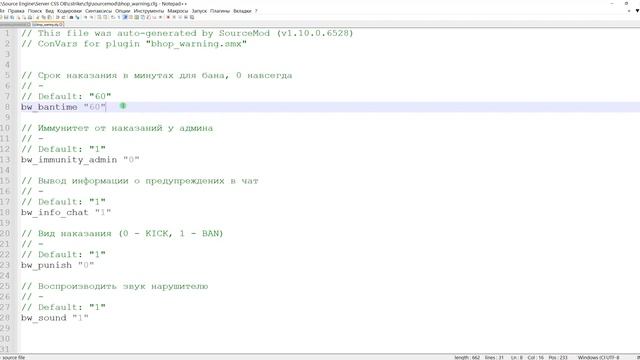This screenshot has height=360, width=640.
Task: Click the lines: 31 status bar entry
Action: tap(494, 357)
